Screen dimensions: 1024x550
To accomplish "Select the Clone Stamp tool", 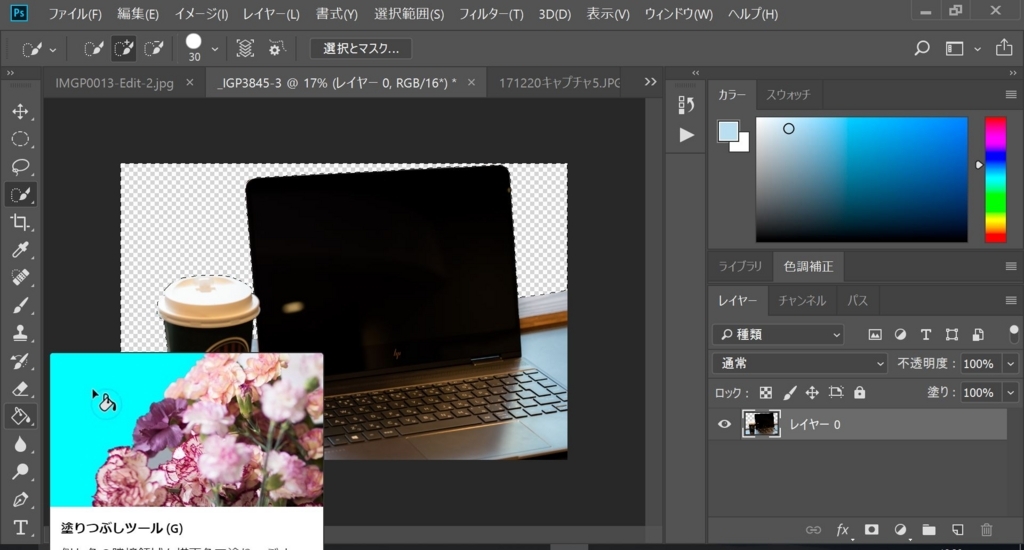I will [20, 333].
